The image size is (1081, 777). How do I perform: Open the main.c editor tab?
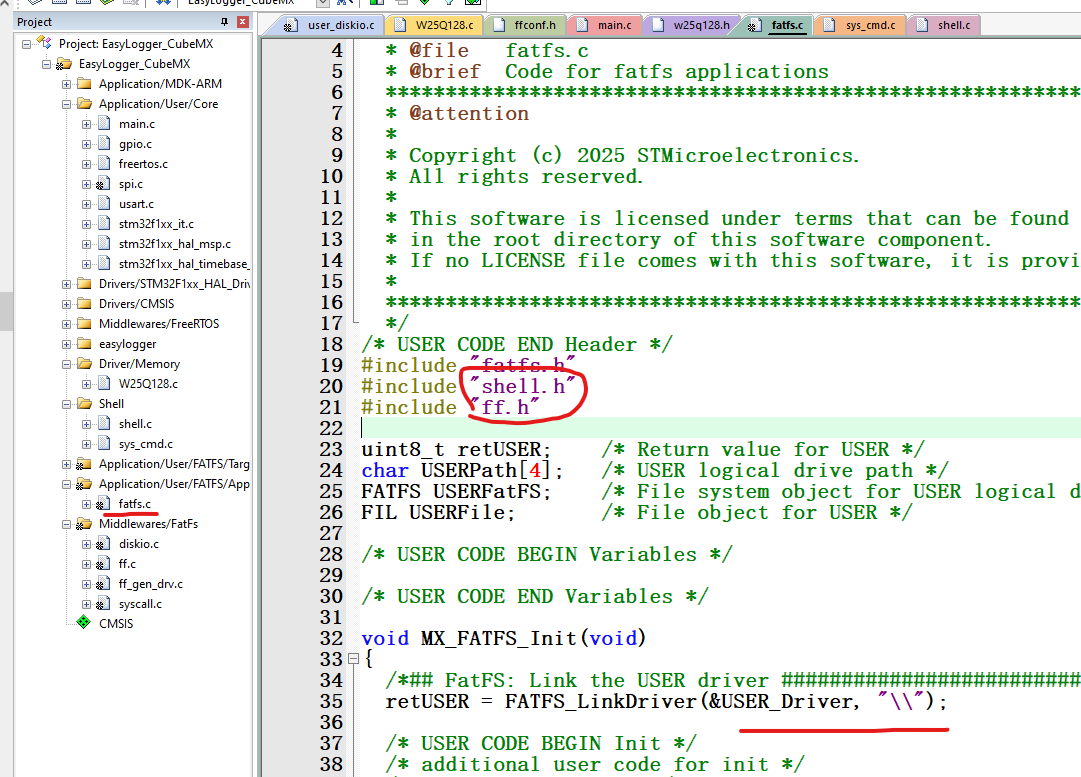pos(605,26)
